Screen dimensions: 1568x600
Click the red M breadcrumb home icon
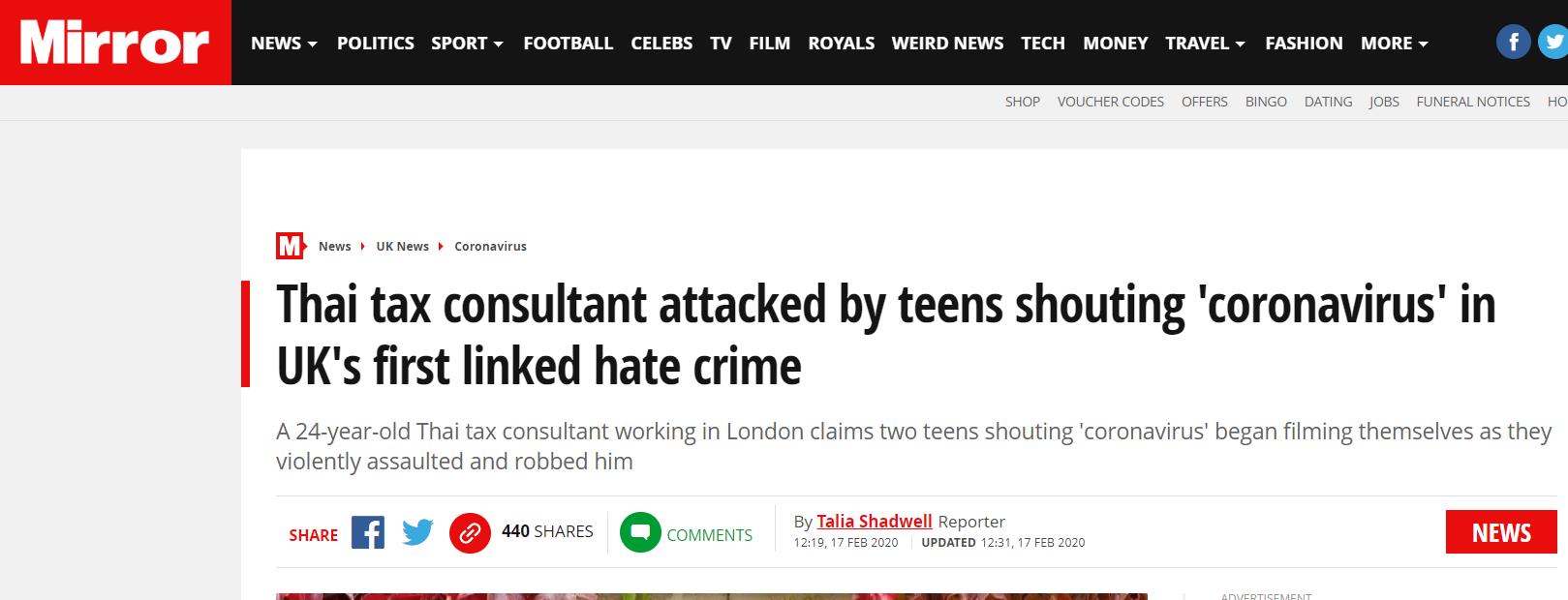tap(291, 246)
